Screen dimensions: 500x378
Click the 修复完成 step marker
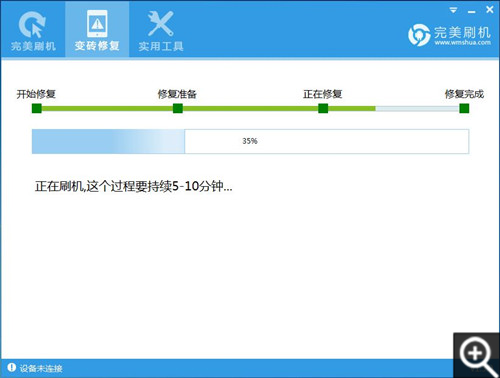(464, 108)
